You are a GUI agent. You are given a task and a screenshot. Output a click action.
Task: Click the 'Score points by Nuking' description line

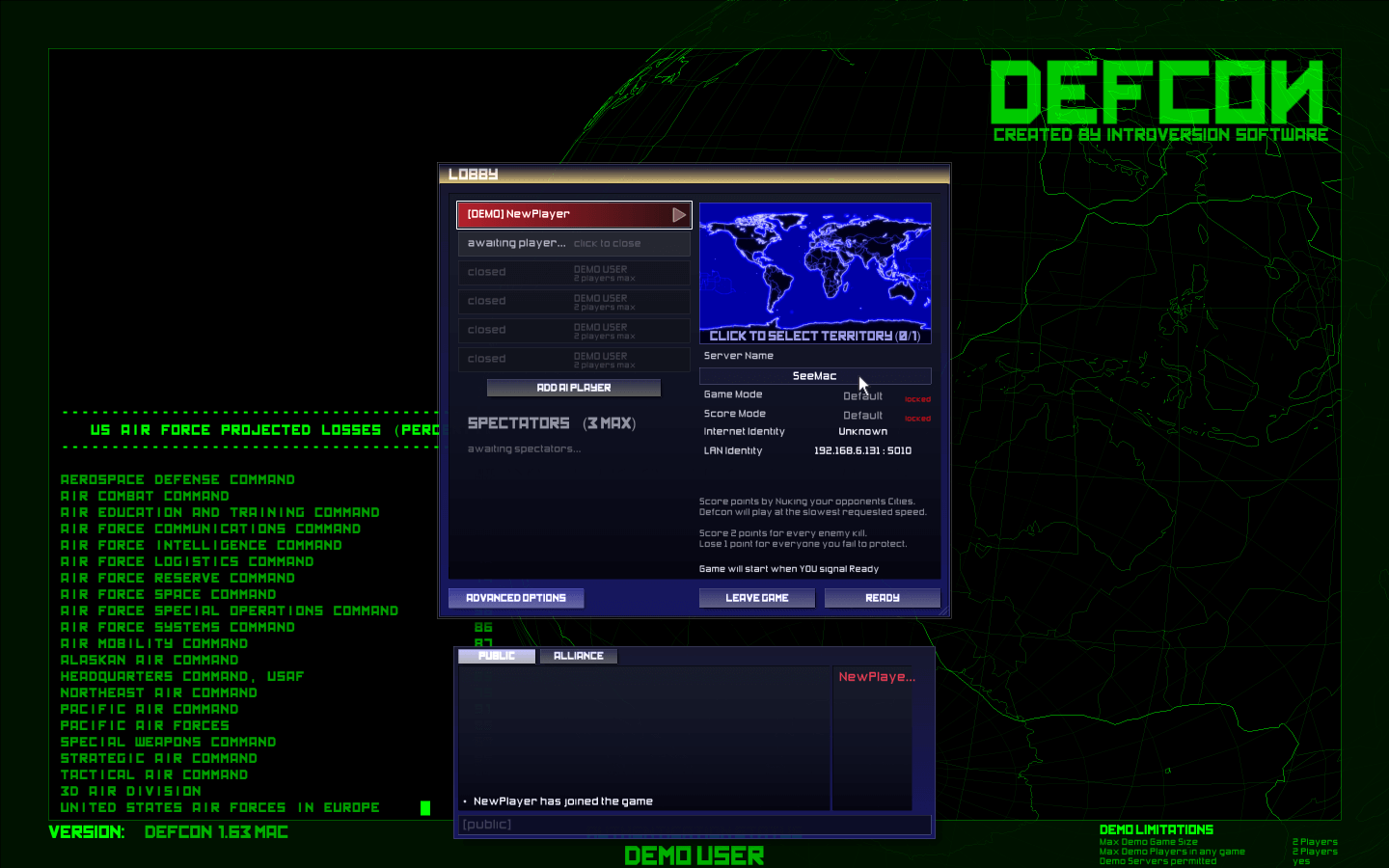pyautogui.click(x=807, y=502)
